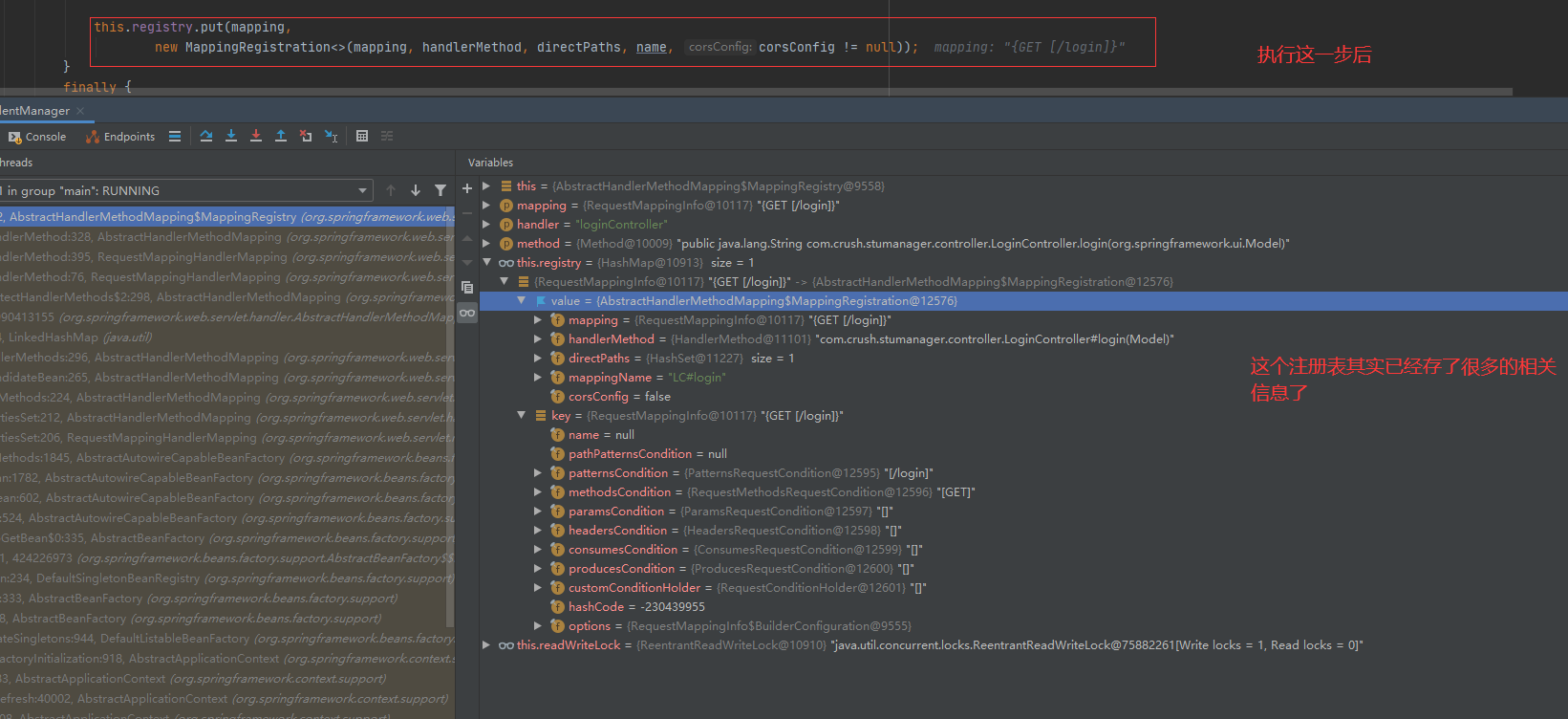Screen dimensions: 1568x719
Task: Select frame GetBean$0:335 AbstractBeanFactory
Action: tap(226, 537)
